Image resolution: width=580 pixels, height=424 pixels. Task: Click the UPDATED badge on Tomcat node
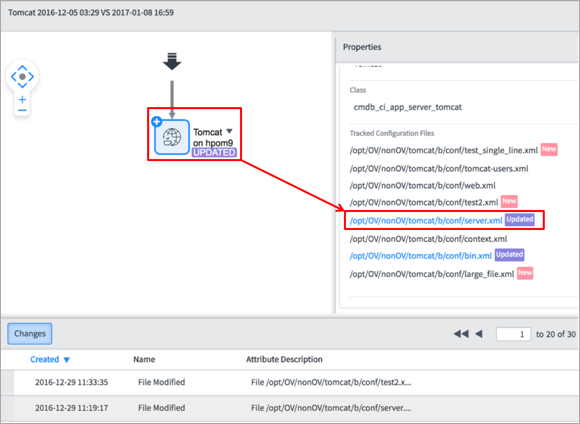pos(214,152)
